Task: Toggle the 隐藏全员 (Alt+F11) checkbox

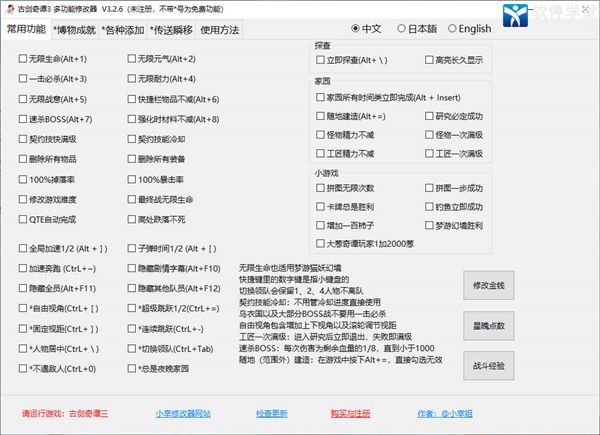Action: [23, 288]
